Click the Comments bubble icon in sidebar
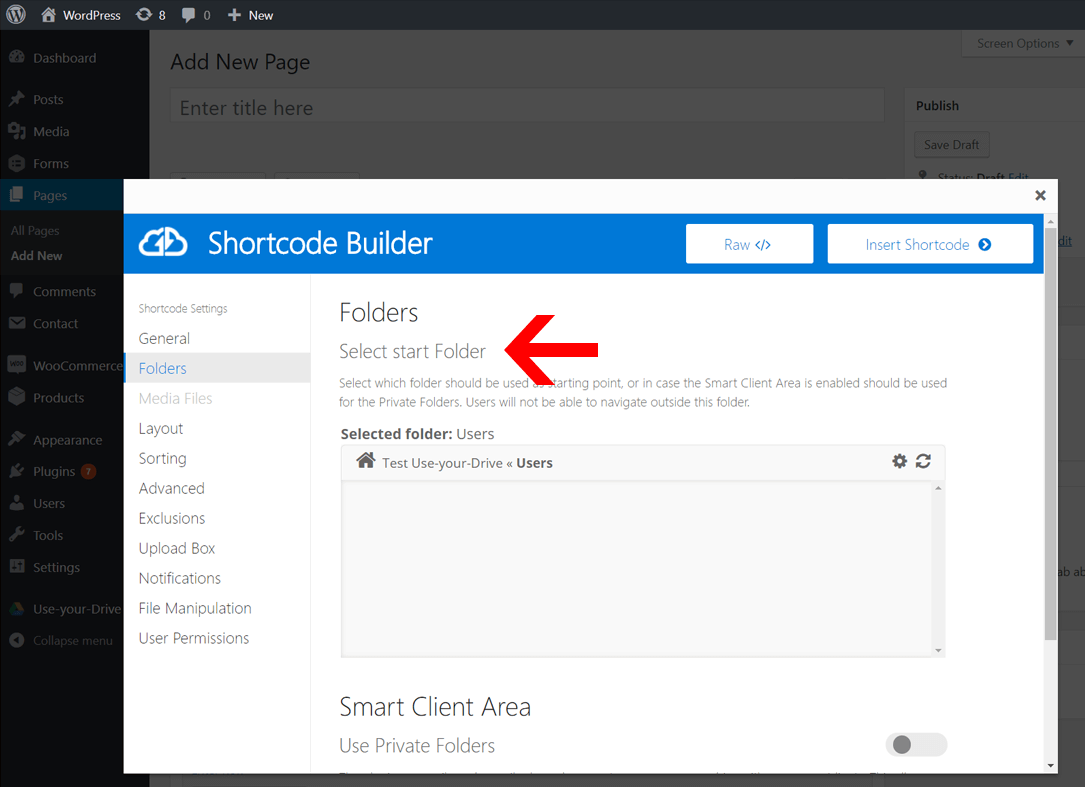The image size is (1085, 787). point(17,291)
